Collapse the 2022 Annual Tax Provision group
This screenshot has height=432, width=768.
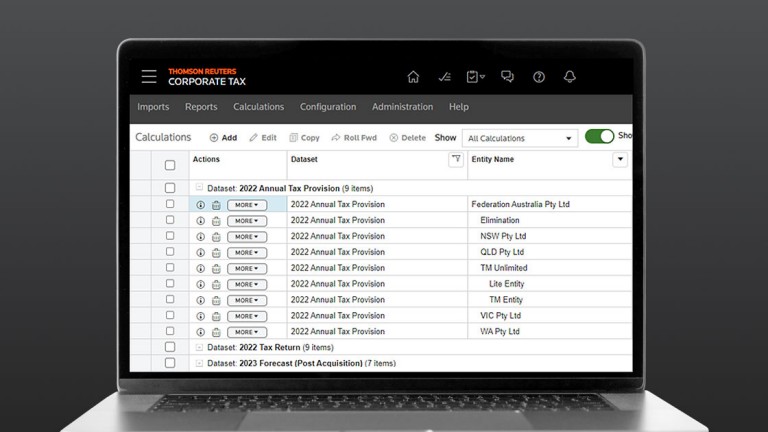pos(199,188)
